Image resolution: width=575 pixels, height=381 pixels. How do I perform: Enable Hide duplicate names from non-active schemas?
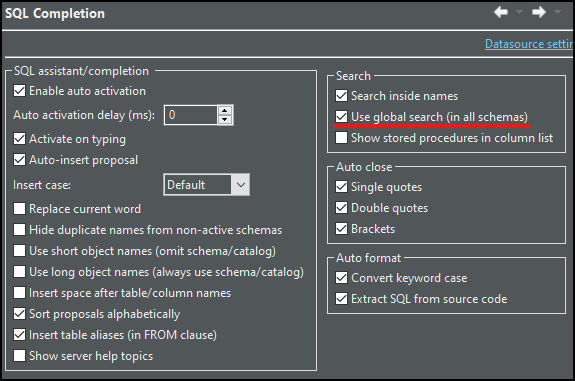click(x=19, y=230)
